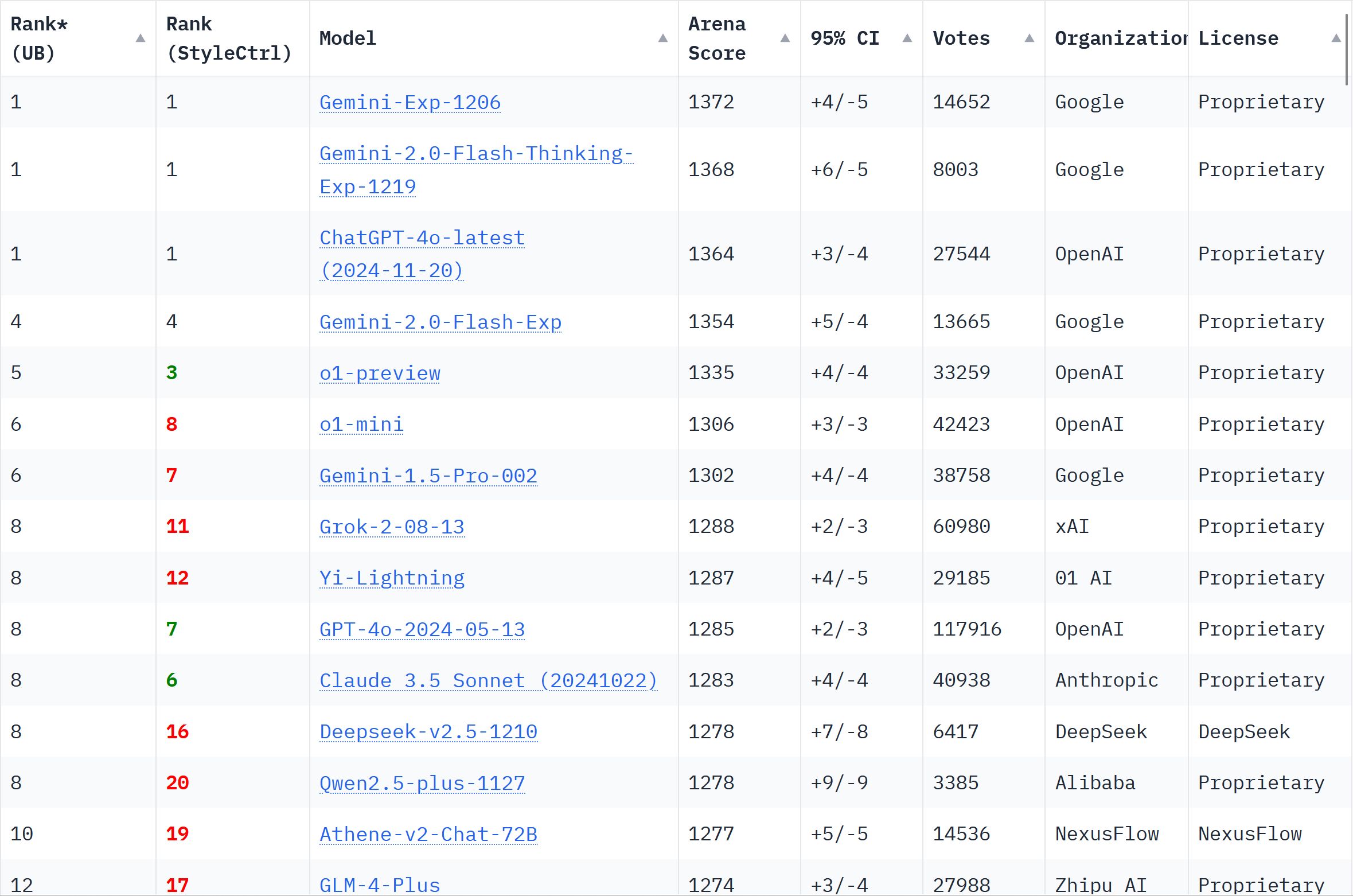Click Arena Score sort arrow
The width and height of the screenshot is (1353, 896).
[x=785, y=38]
